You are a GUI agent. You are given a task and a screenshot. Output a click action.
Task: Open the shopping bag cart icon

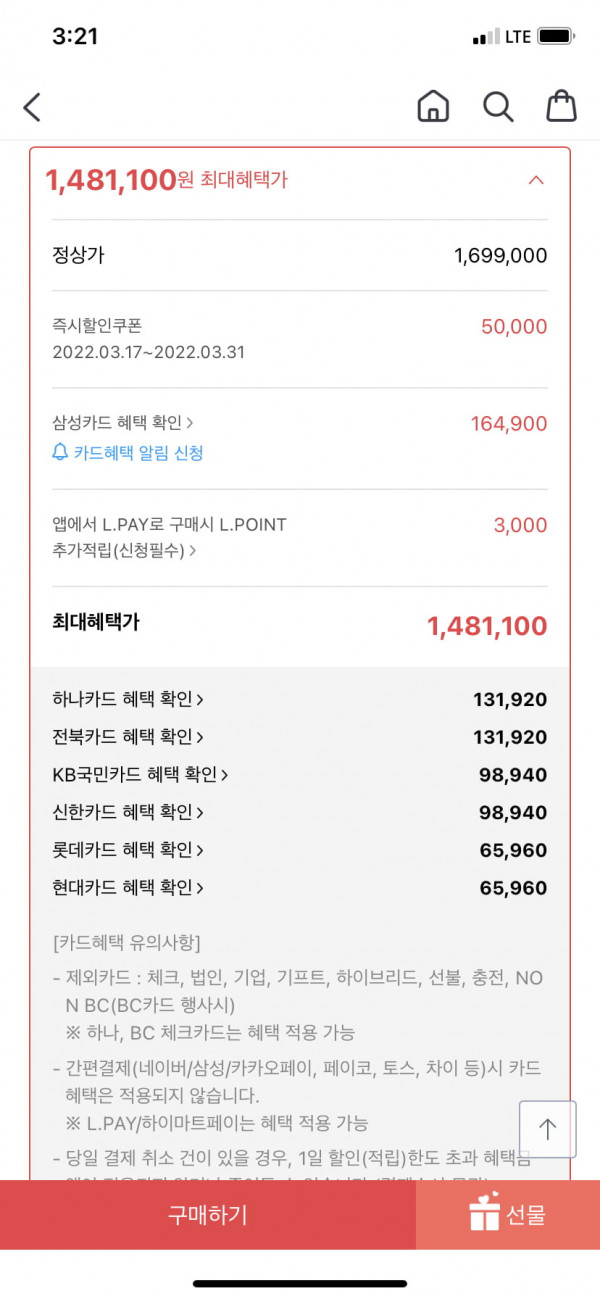coord(562,106)
